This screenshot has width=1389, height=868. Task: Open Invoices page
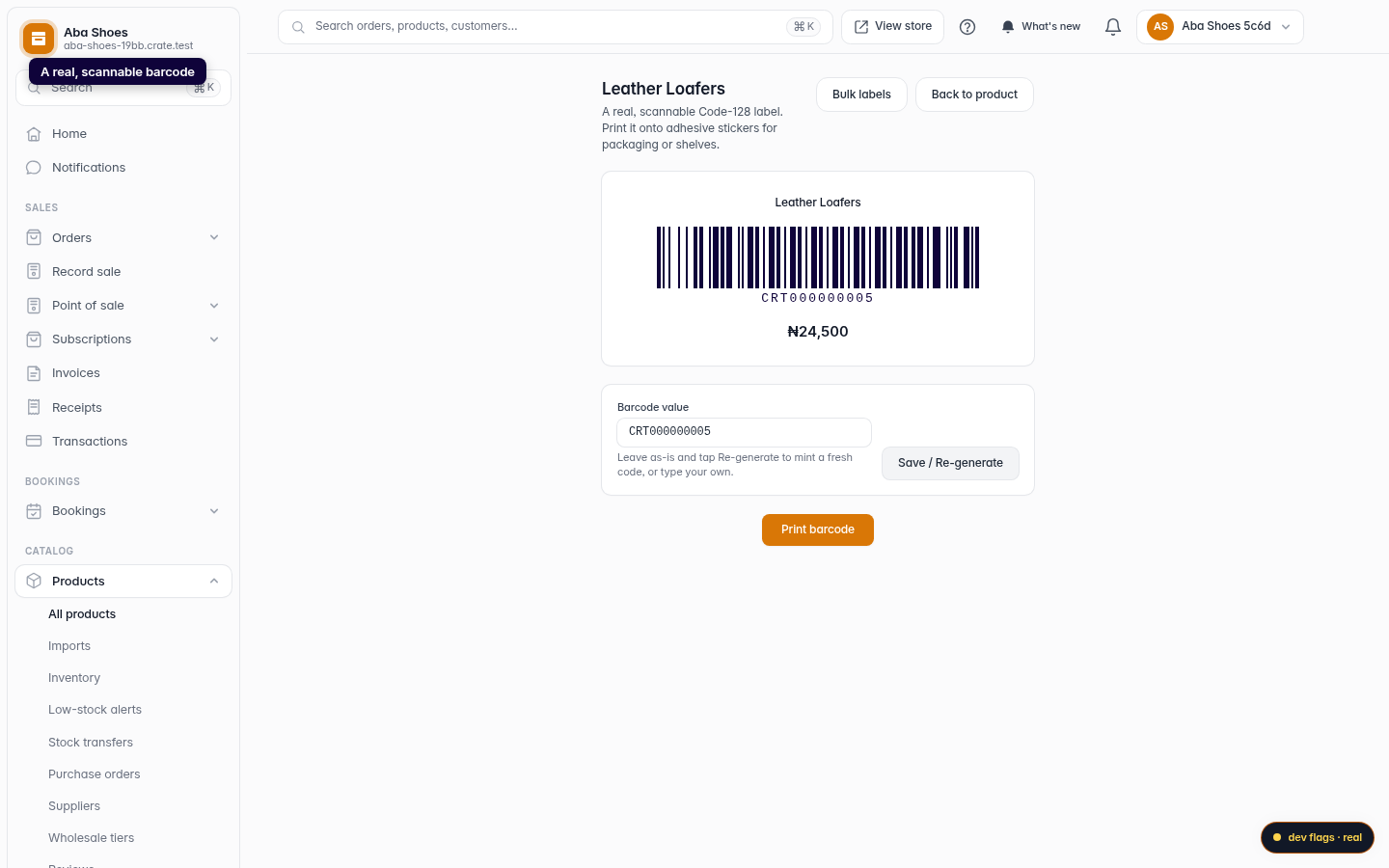pos(123,373)
